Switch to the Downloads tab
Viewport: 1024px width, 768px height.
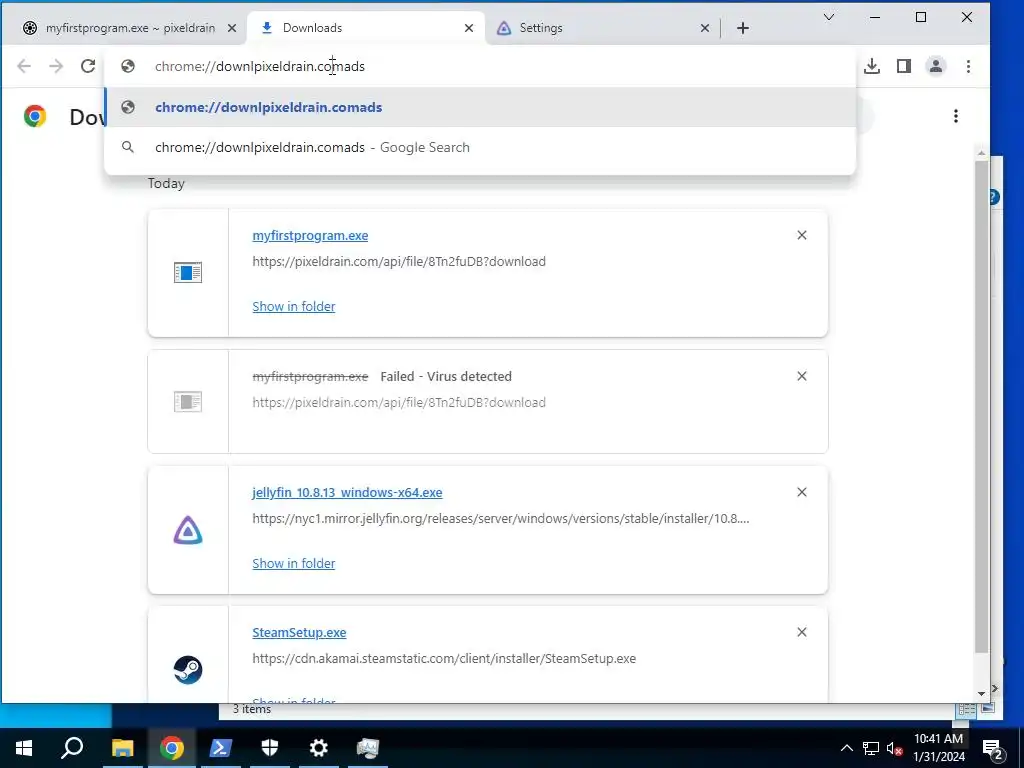coord(366,28)
